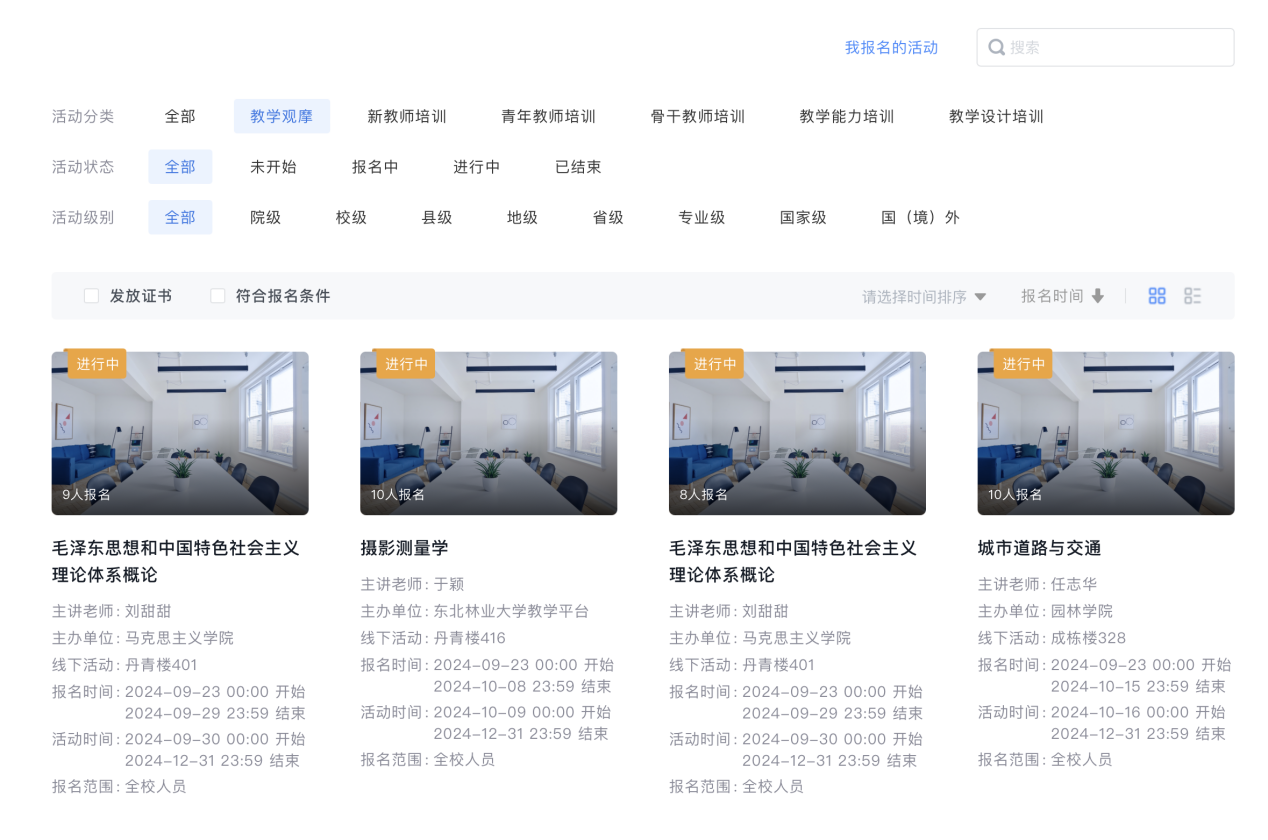Filter by 国家级 activity level
Image resolution: width=1268 pixels, height=840 pixels.
[x=803, y=217]
